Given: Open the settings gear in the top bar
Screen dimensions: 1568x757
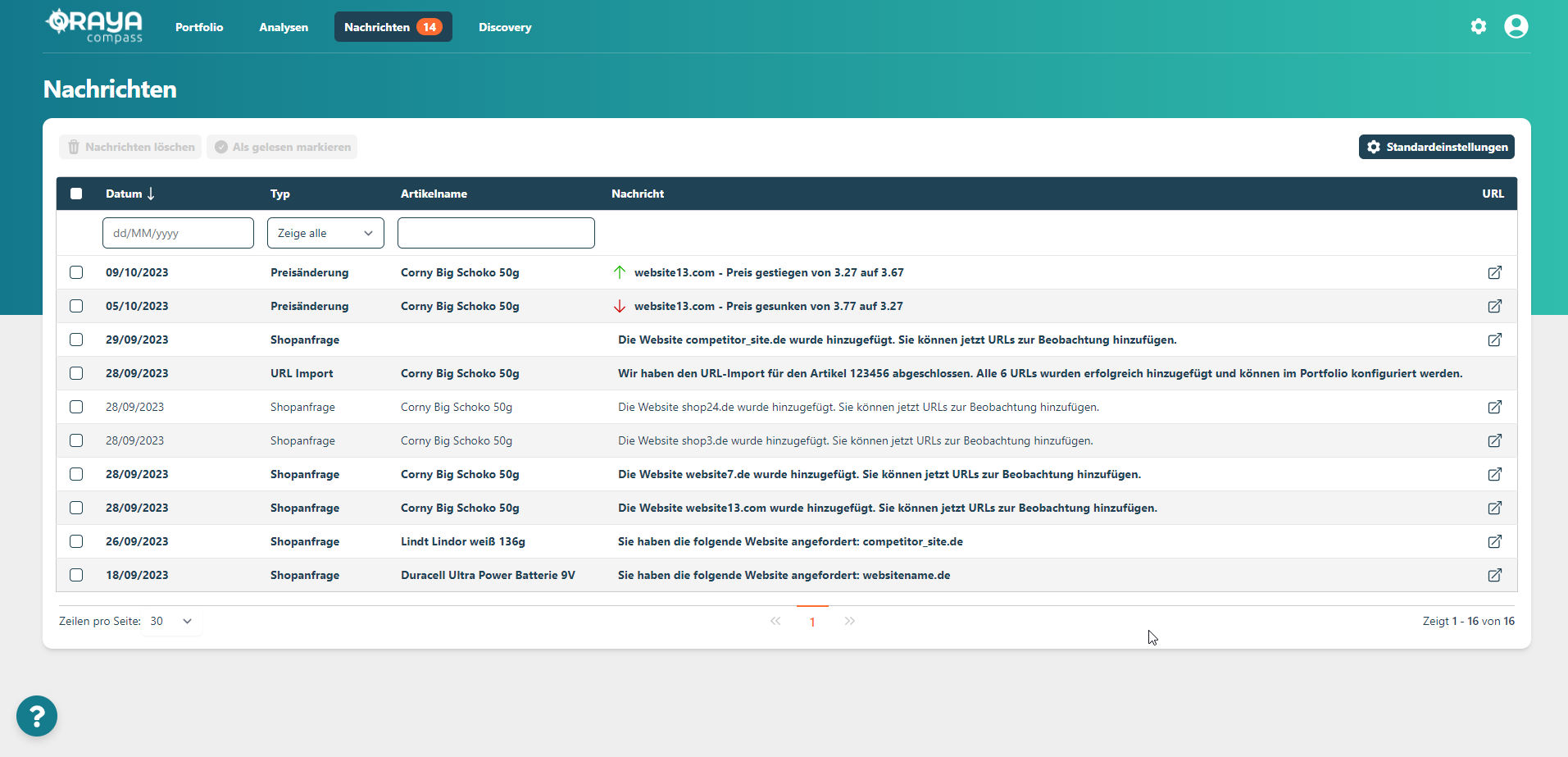Looking at the screenshot, I should [1479, 26].
